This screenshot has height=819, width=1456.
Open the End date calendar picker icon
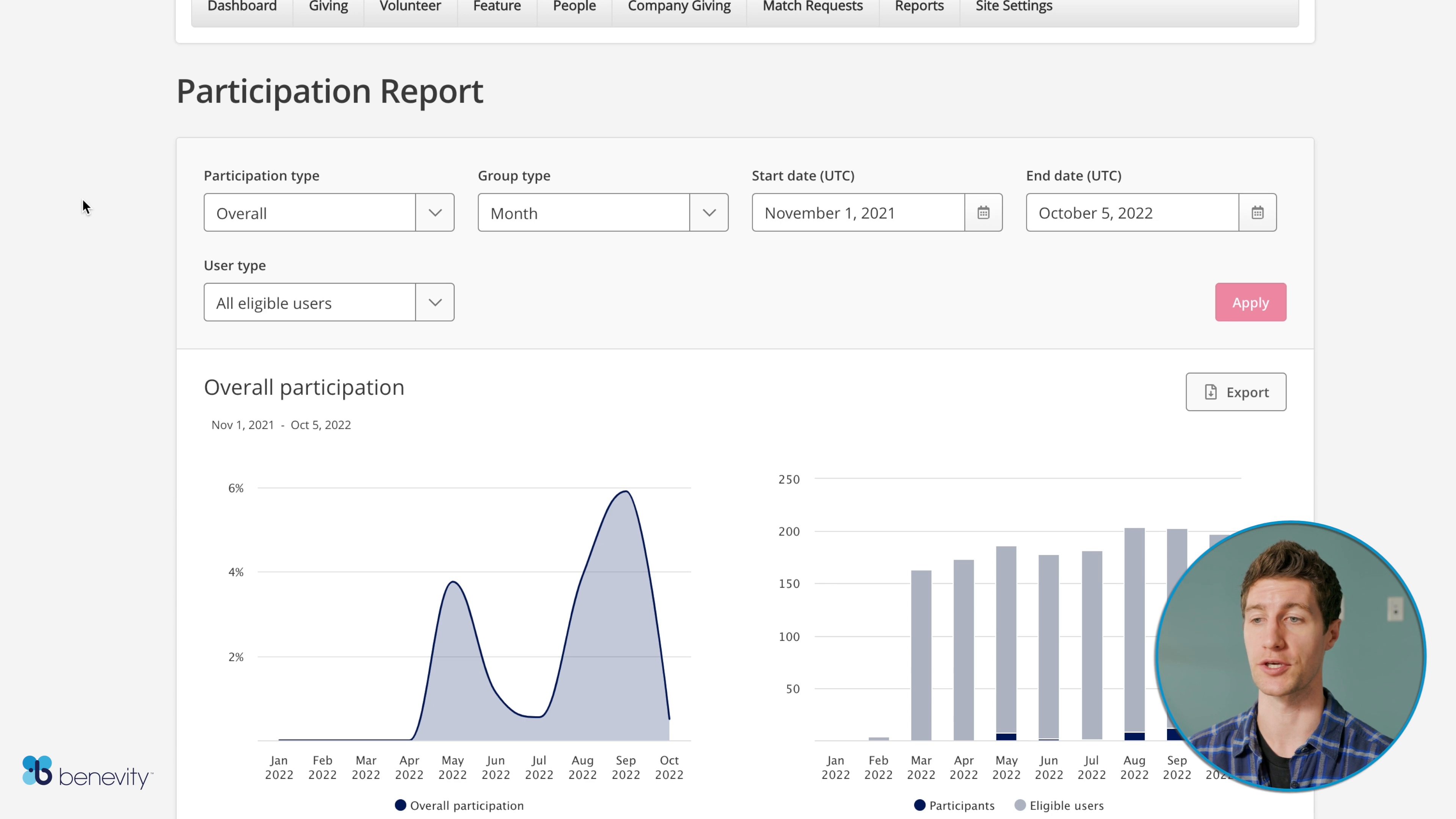point(1258,212)
